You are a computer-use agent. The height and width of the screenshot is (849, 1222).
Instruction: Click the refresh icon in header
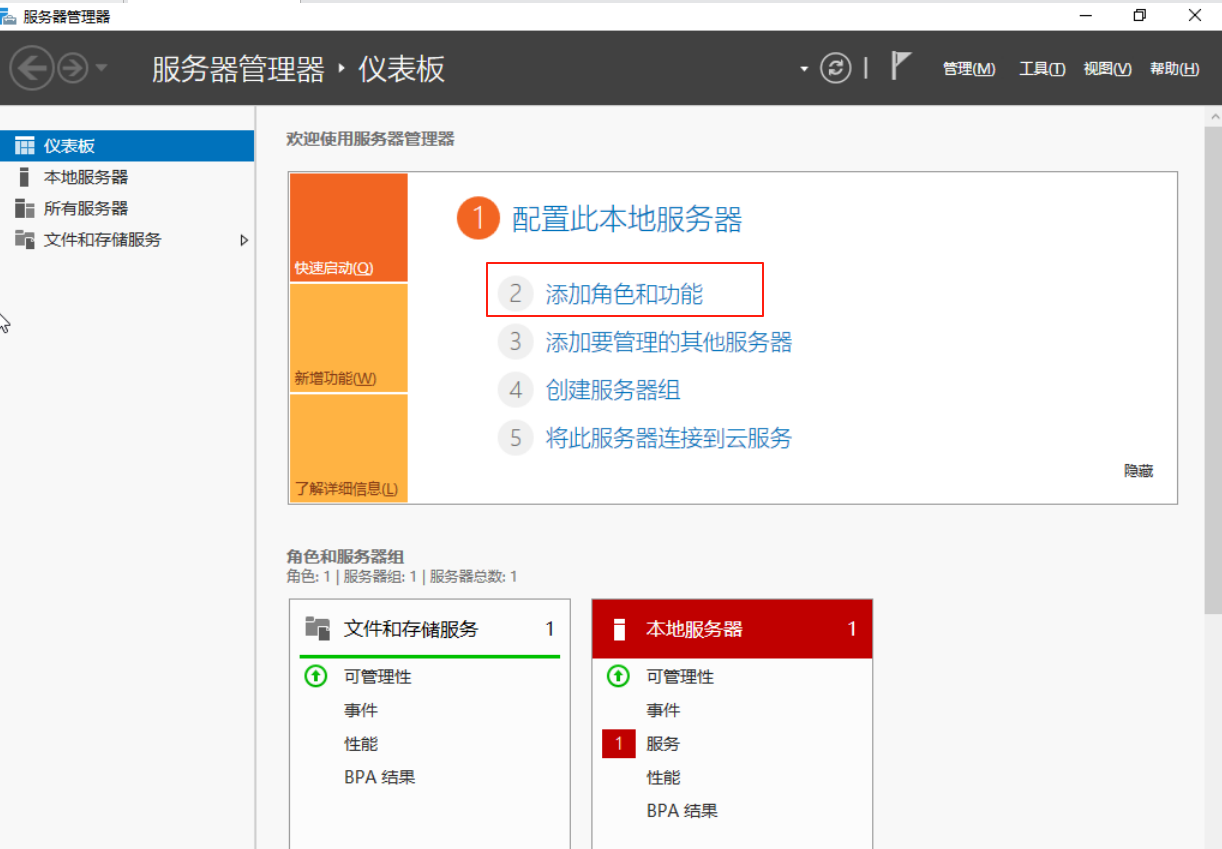pos(835,68)
